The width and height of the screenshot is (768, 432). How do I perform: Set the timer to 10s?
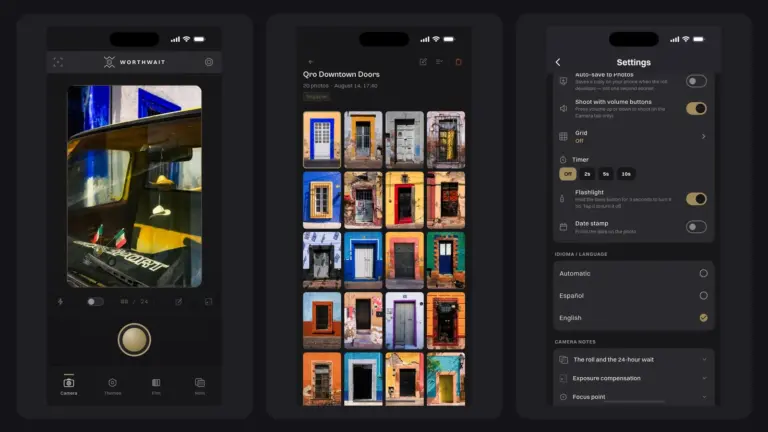point(626,174)
